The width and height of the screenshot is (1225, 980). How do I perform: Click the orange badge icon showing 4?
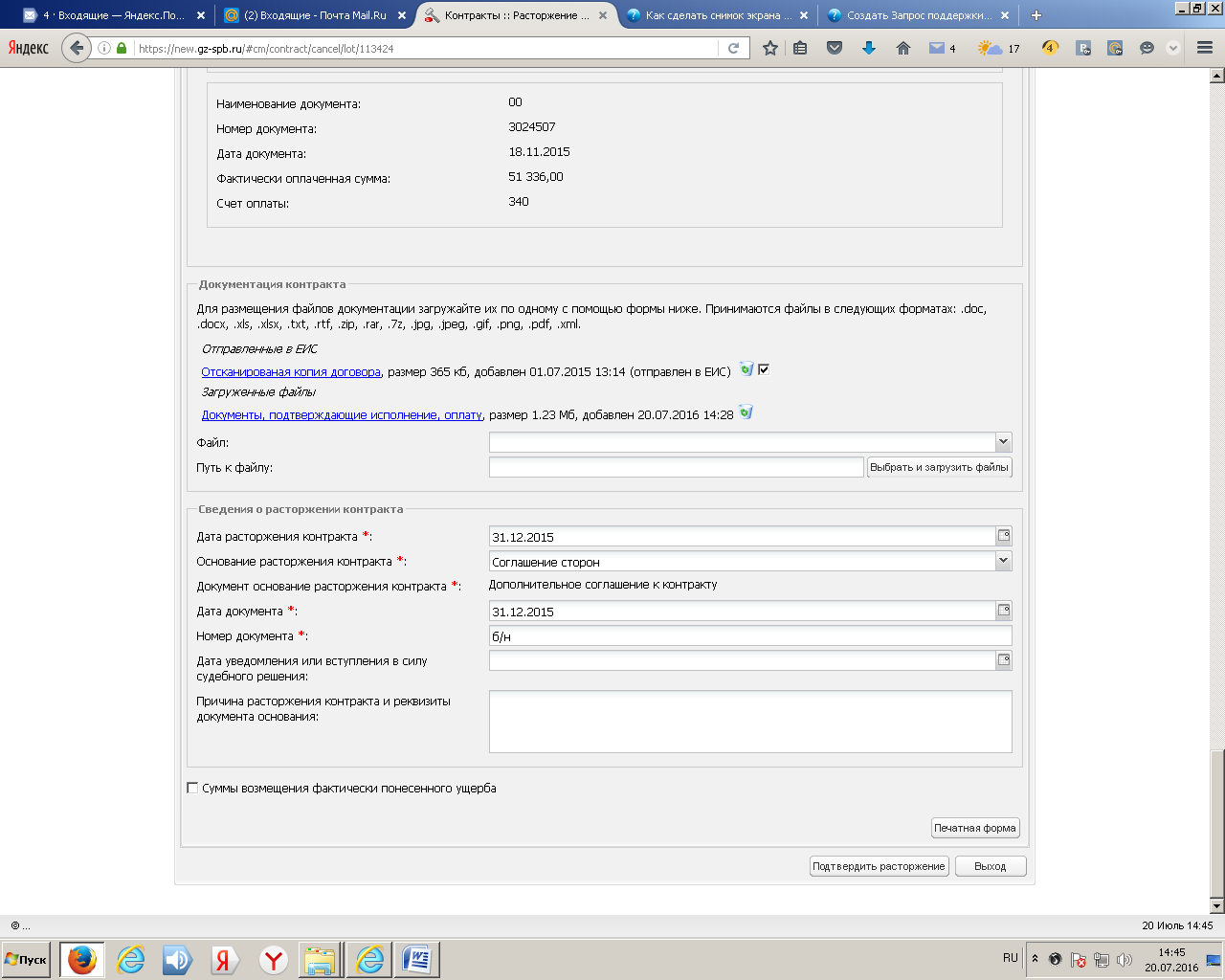pyautogui.click(x=1050, y=48)
